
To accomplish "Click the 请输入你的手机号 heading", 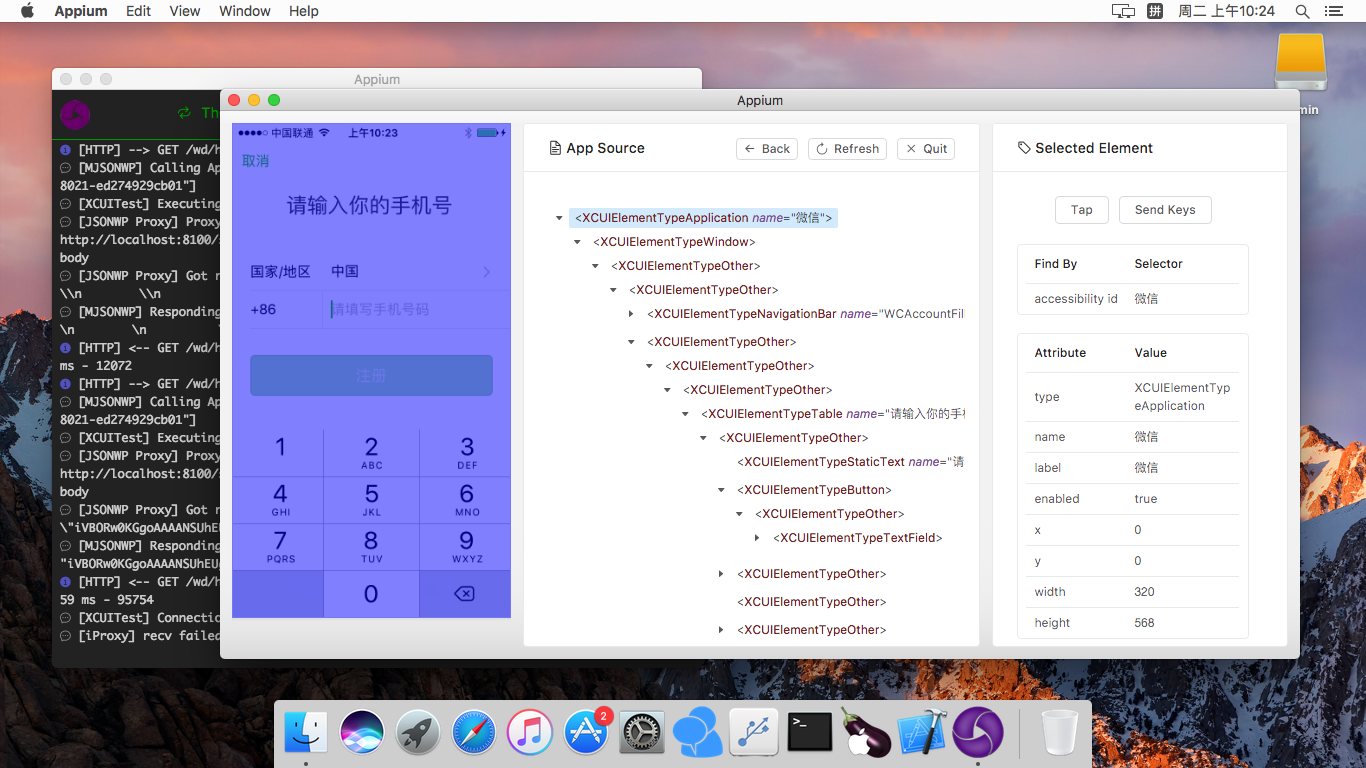I will [x=370, y=206].
